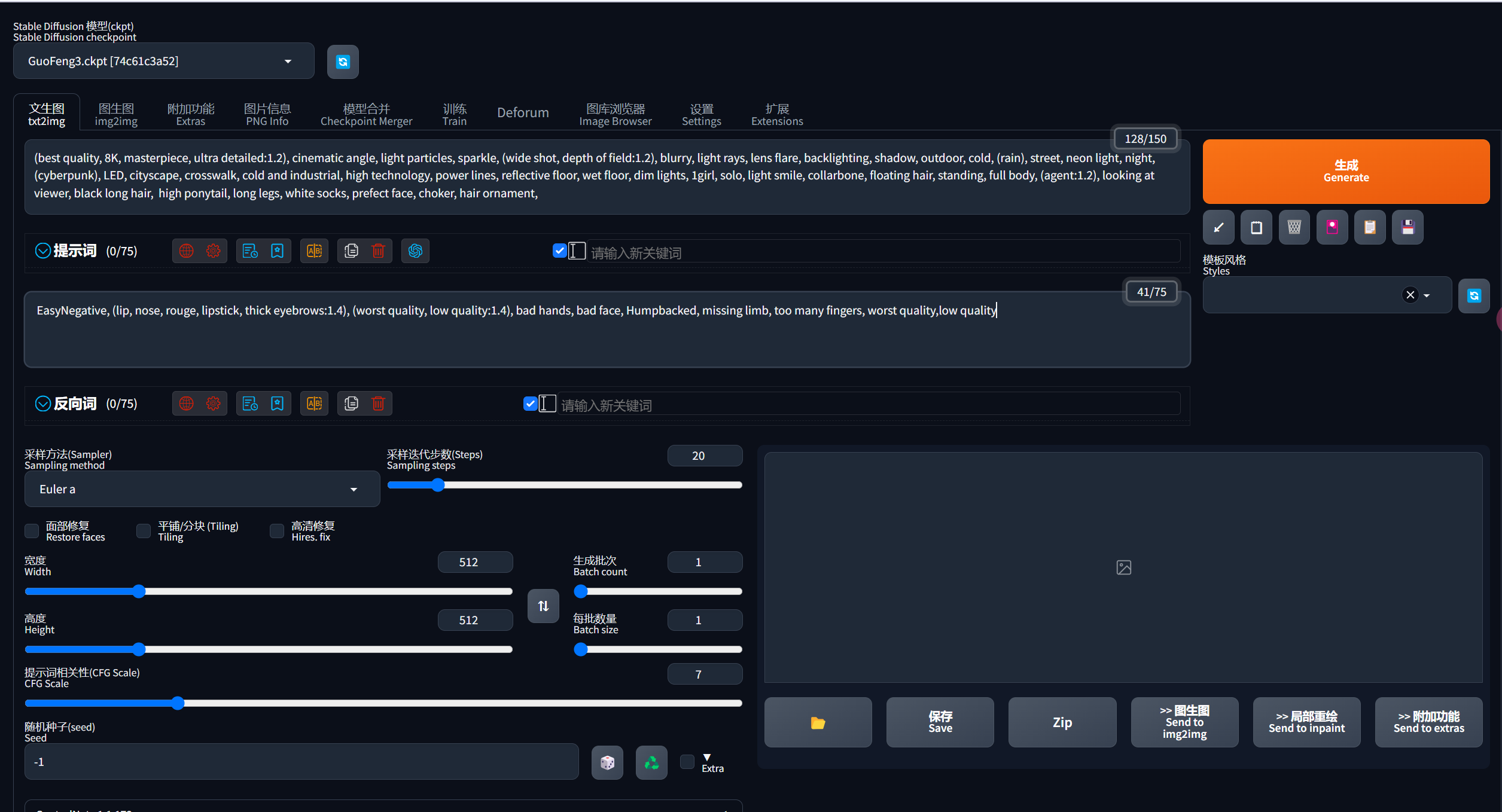Collapse the 提示词 section chevron
Image resolution: width=1502 pixels, height=812 pixels.
(x=42, y=251)
